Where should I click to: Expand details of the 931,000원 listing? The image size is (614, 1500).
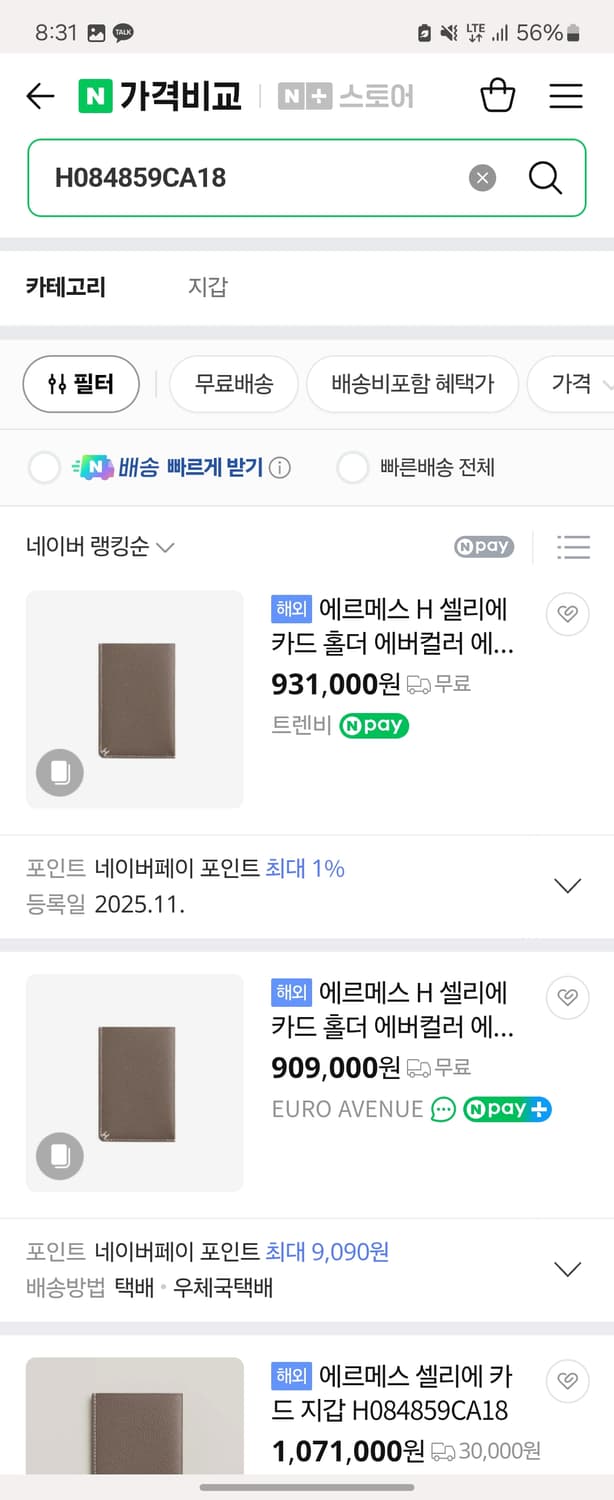567,885
